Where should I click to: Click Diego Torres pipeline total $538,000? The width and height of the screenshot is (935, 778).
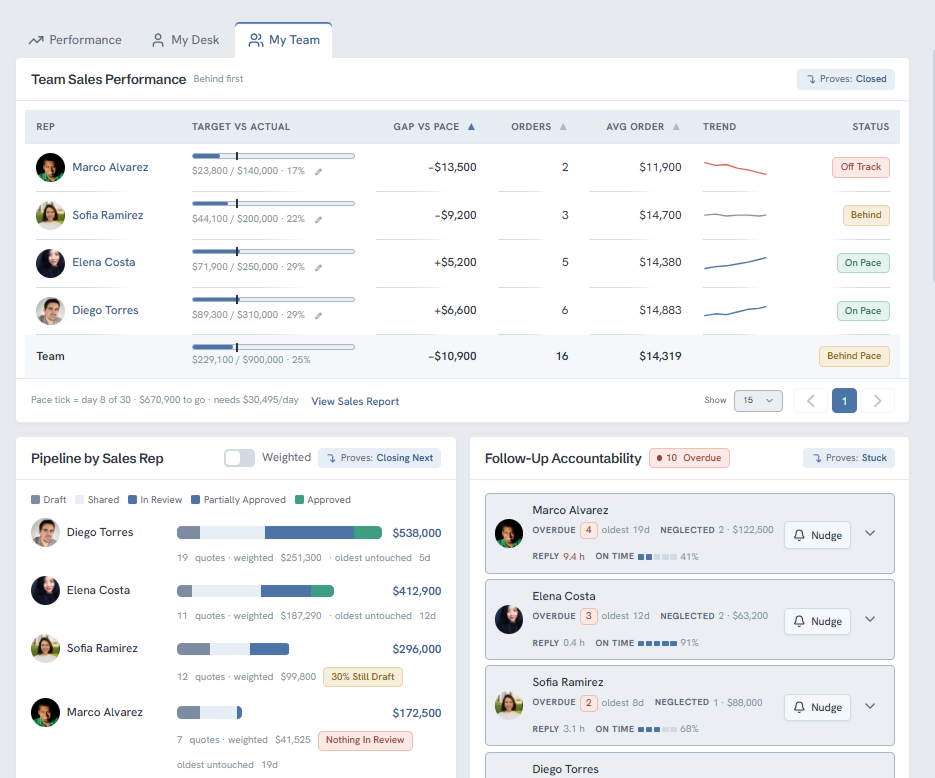(417, 533)
